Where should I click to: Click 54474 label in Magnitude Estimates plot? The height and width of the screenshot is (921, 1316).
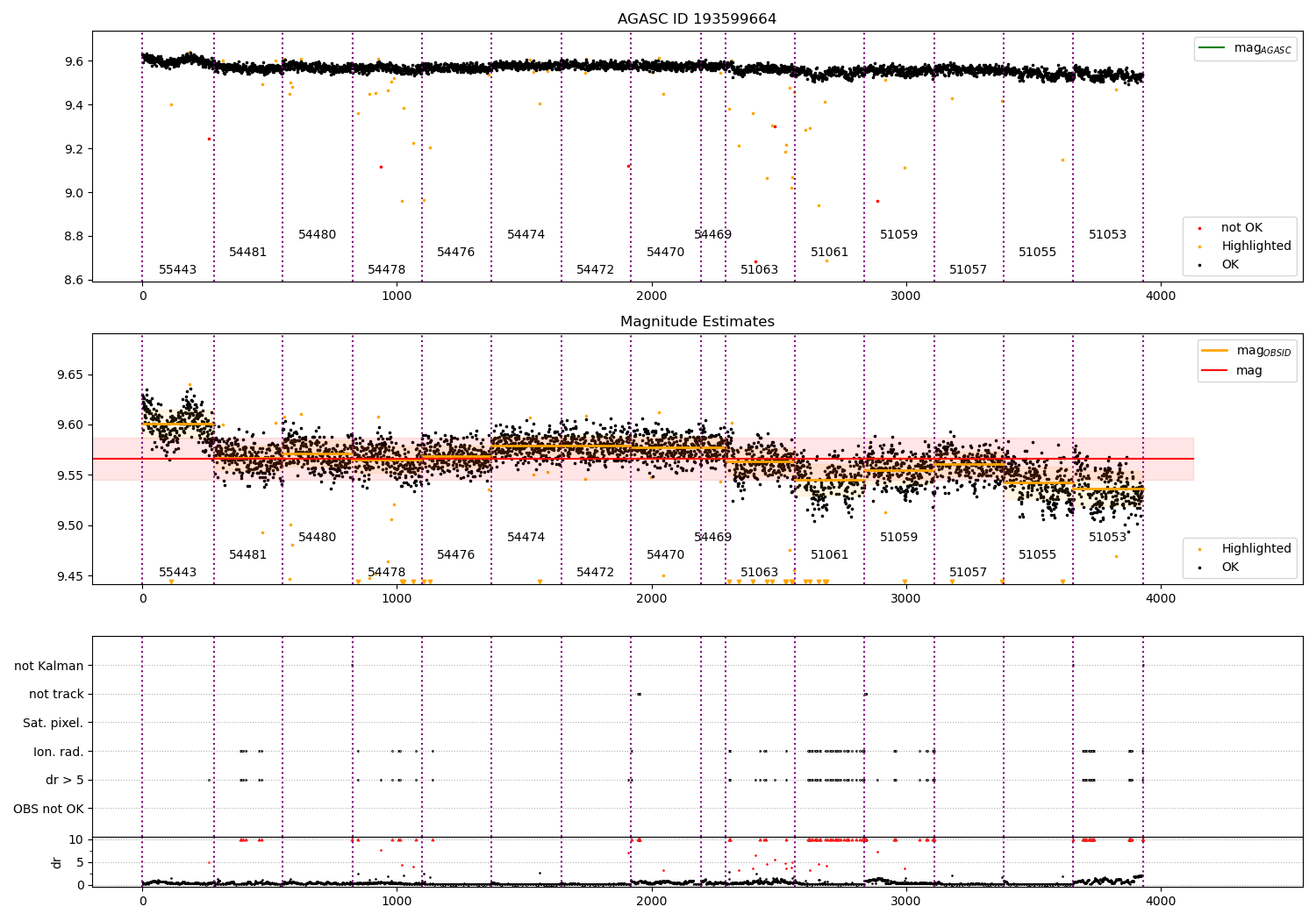tap(526, 538)
